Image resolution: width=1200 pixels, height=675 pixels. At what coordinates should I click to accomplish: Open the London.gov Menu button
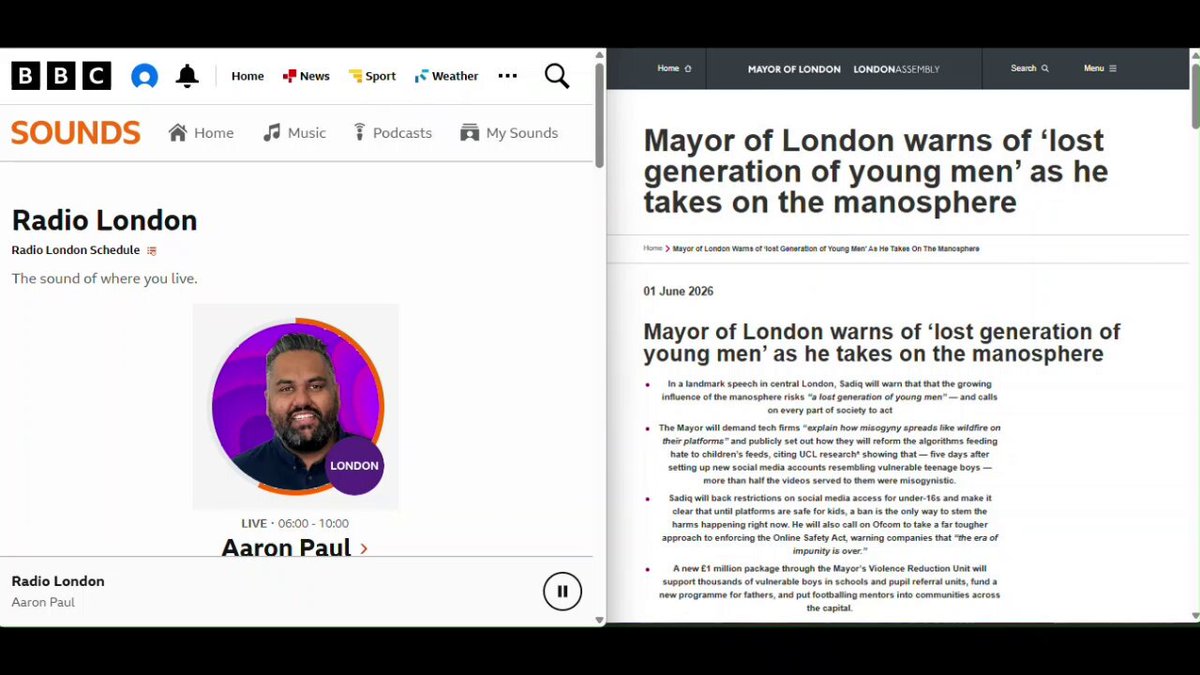click(x=1100, y=69)
